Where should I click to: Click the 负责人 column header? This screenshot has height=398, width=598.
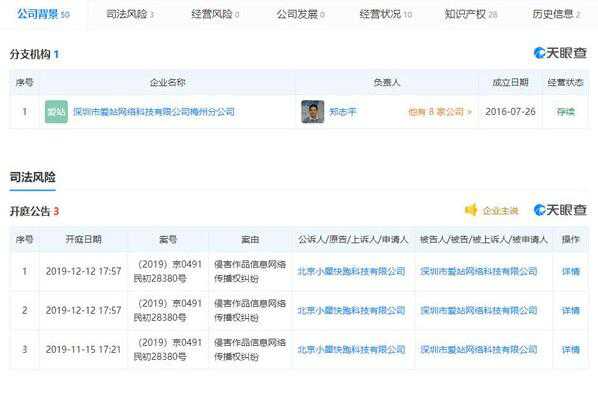[x=387, y=82]
